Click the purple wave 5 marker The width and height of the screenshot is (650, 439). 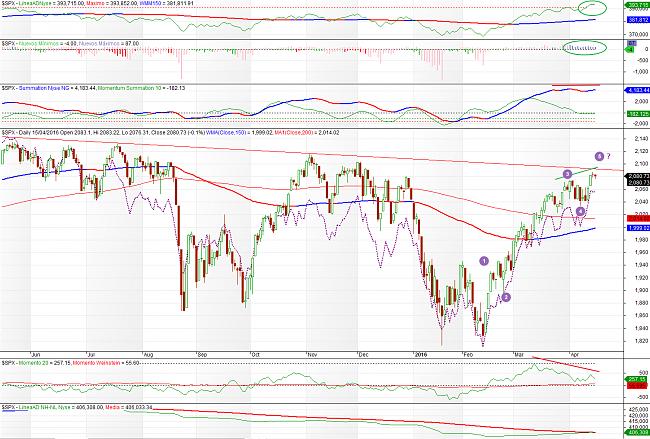599,156
